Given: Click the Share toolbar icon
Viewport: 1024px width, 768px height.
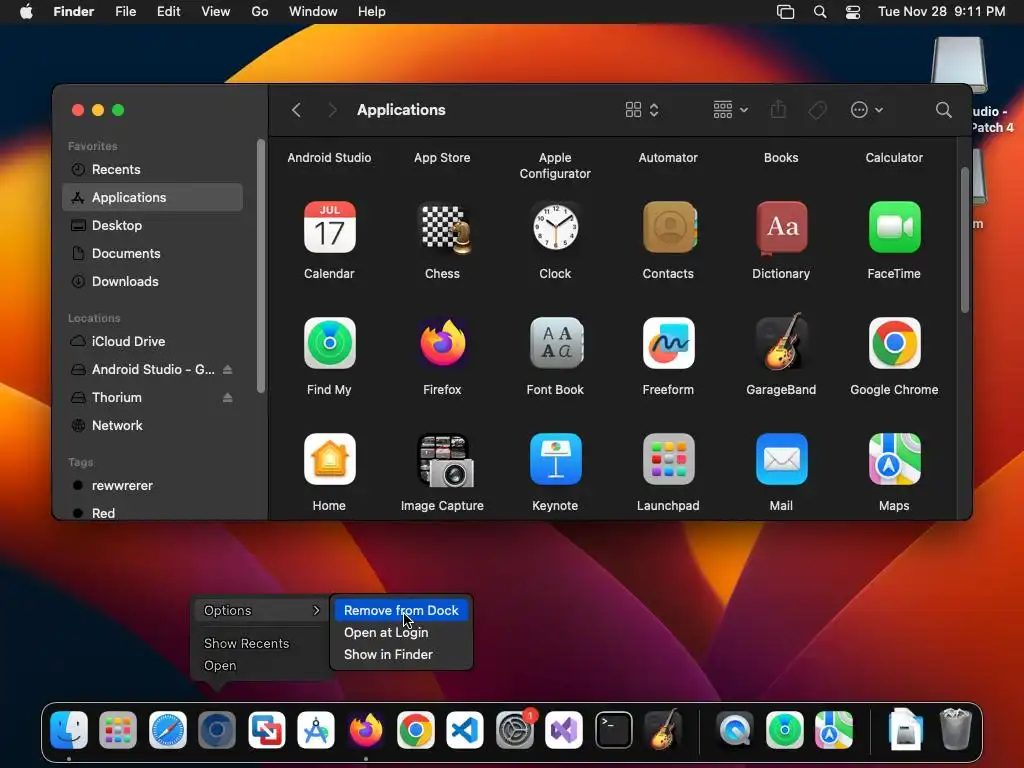Looking at the screenshot, I should [778, 110].
